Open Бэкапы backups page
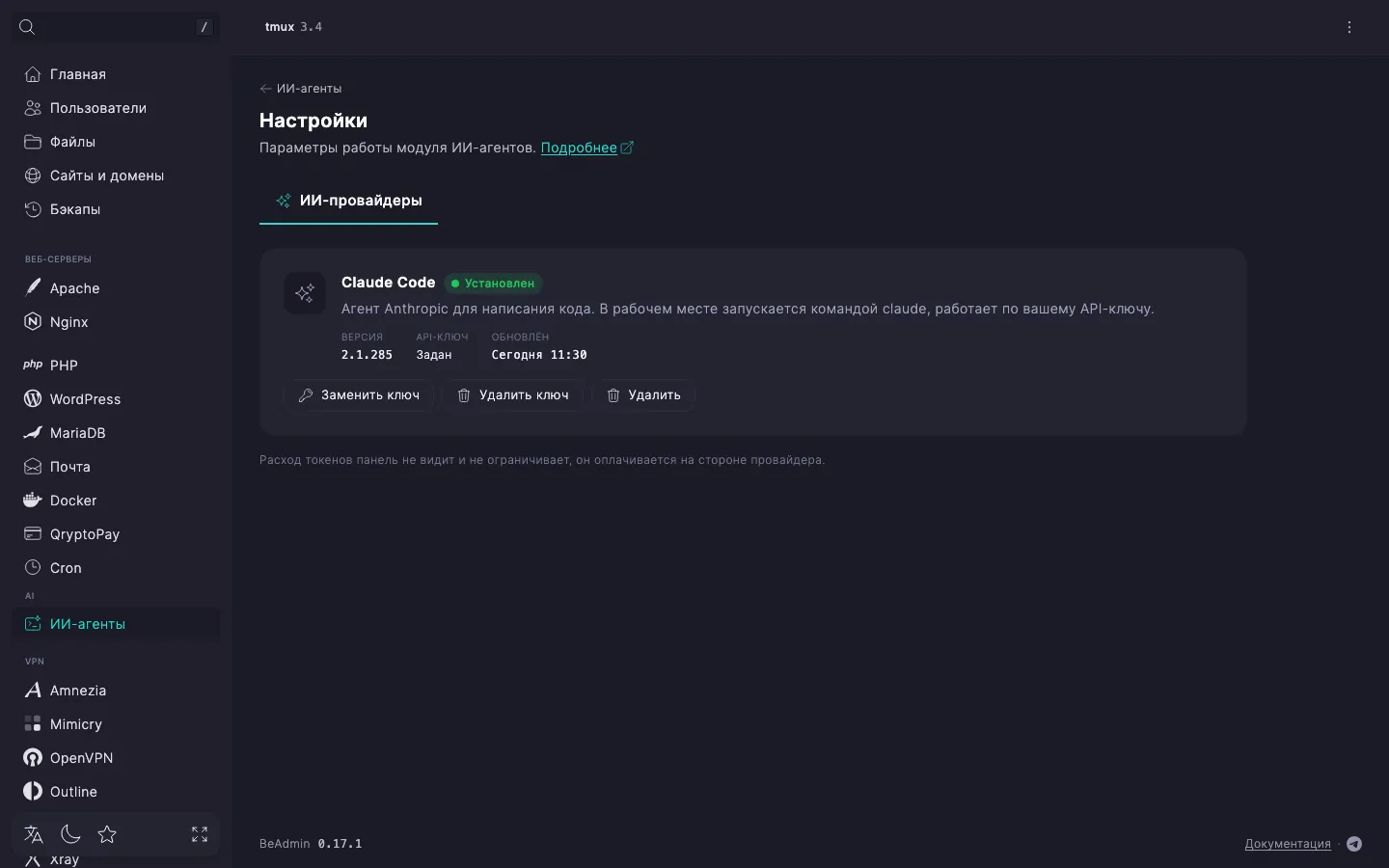This screenshot has height=868, width=1389. (116, 209)
